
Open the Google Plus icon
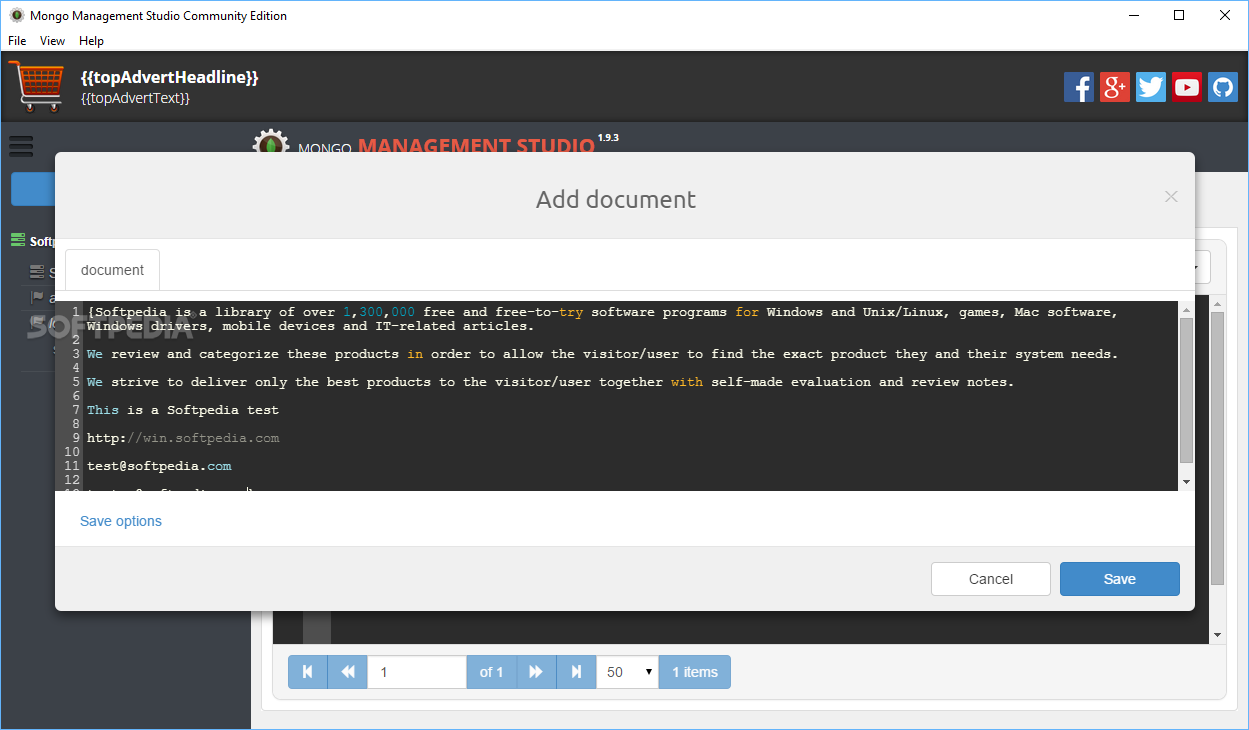(x=1115, y=87)
